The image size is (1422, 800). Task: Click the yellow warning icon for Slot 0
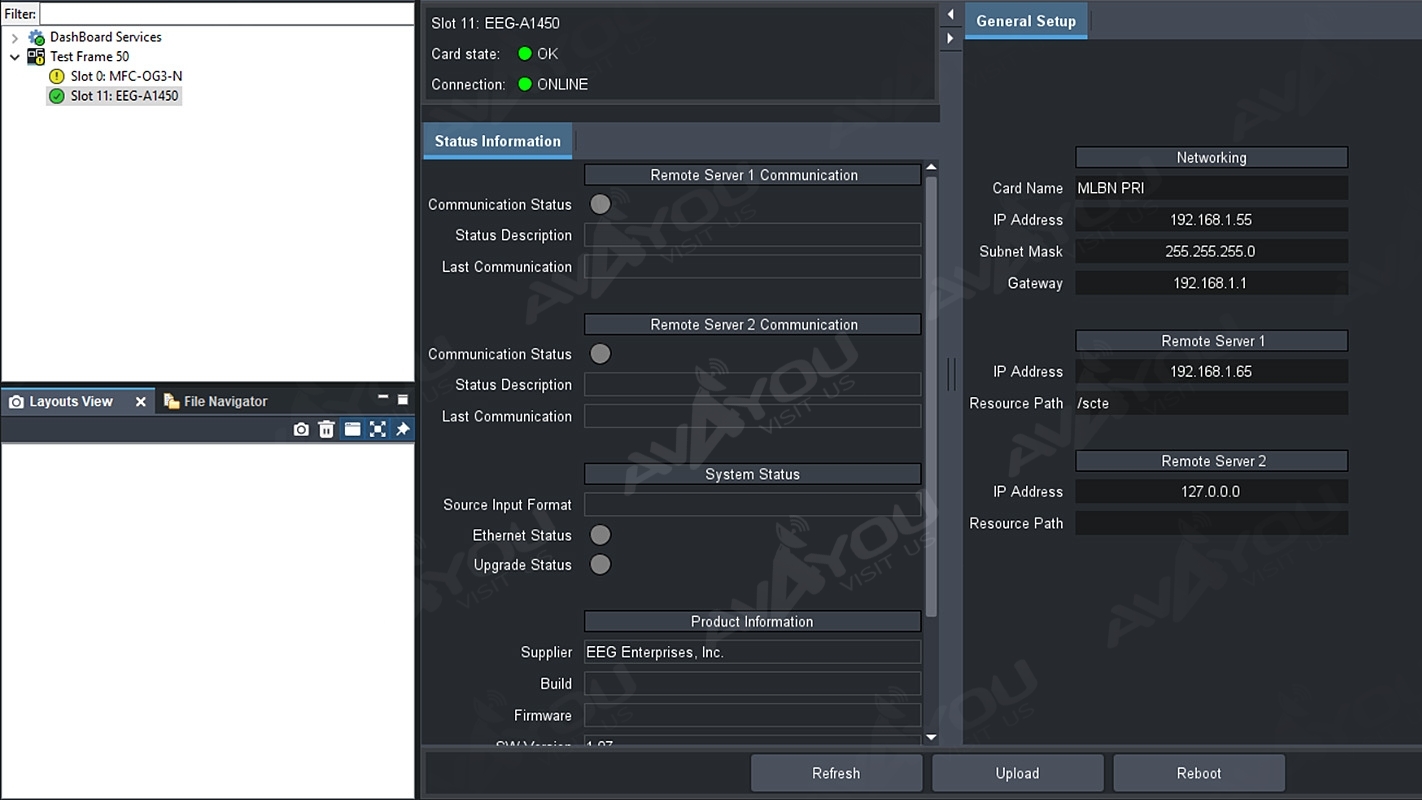pyautogui.click(x=57, y=76)
